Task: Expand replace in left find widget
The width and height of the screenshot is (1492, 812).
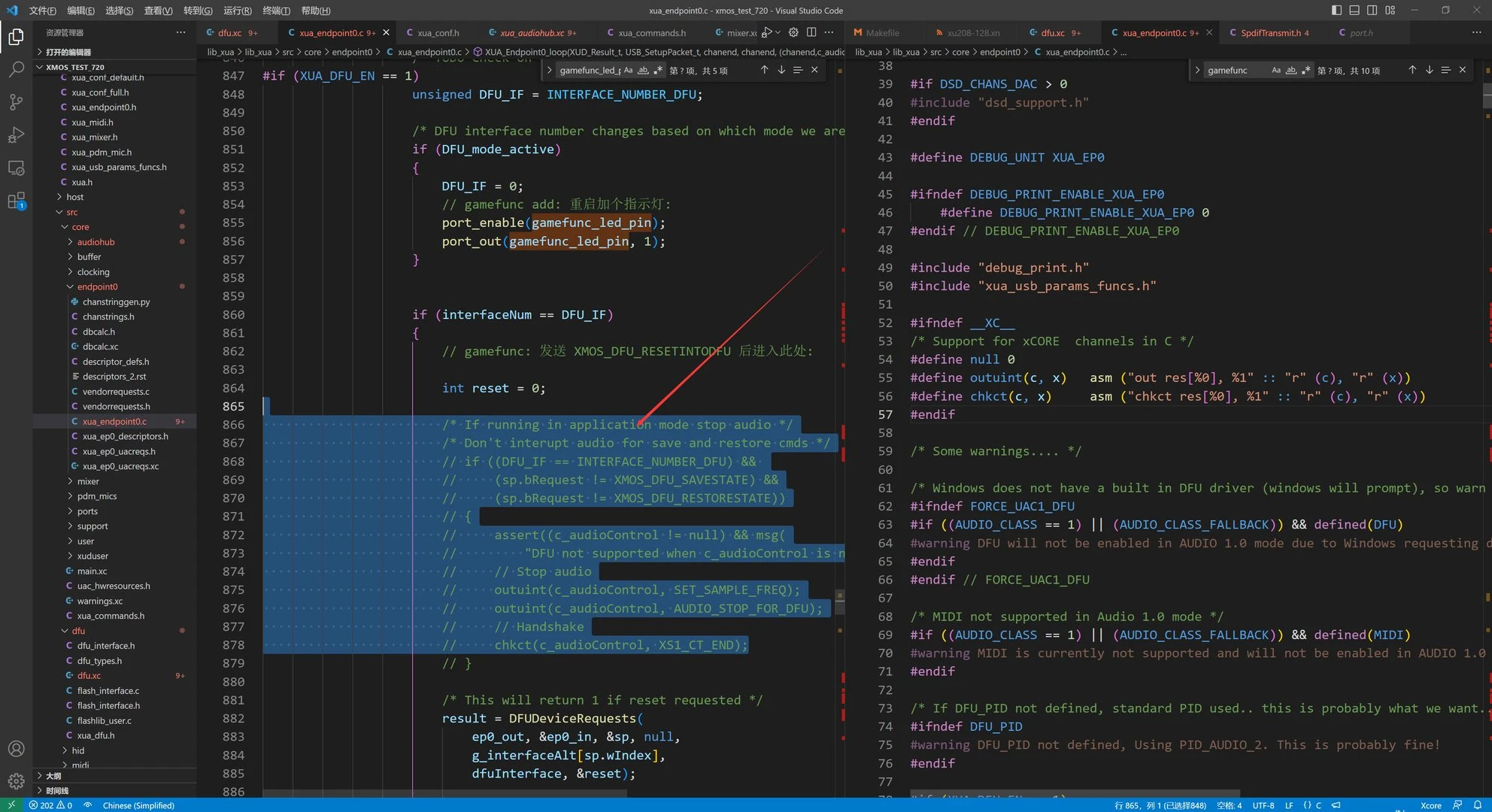Action: 550,70
